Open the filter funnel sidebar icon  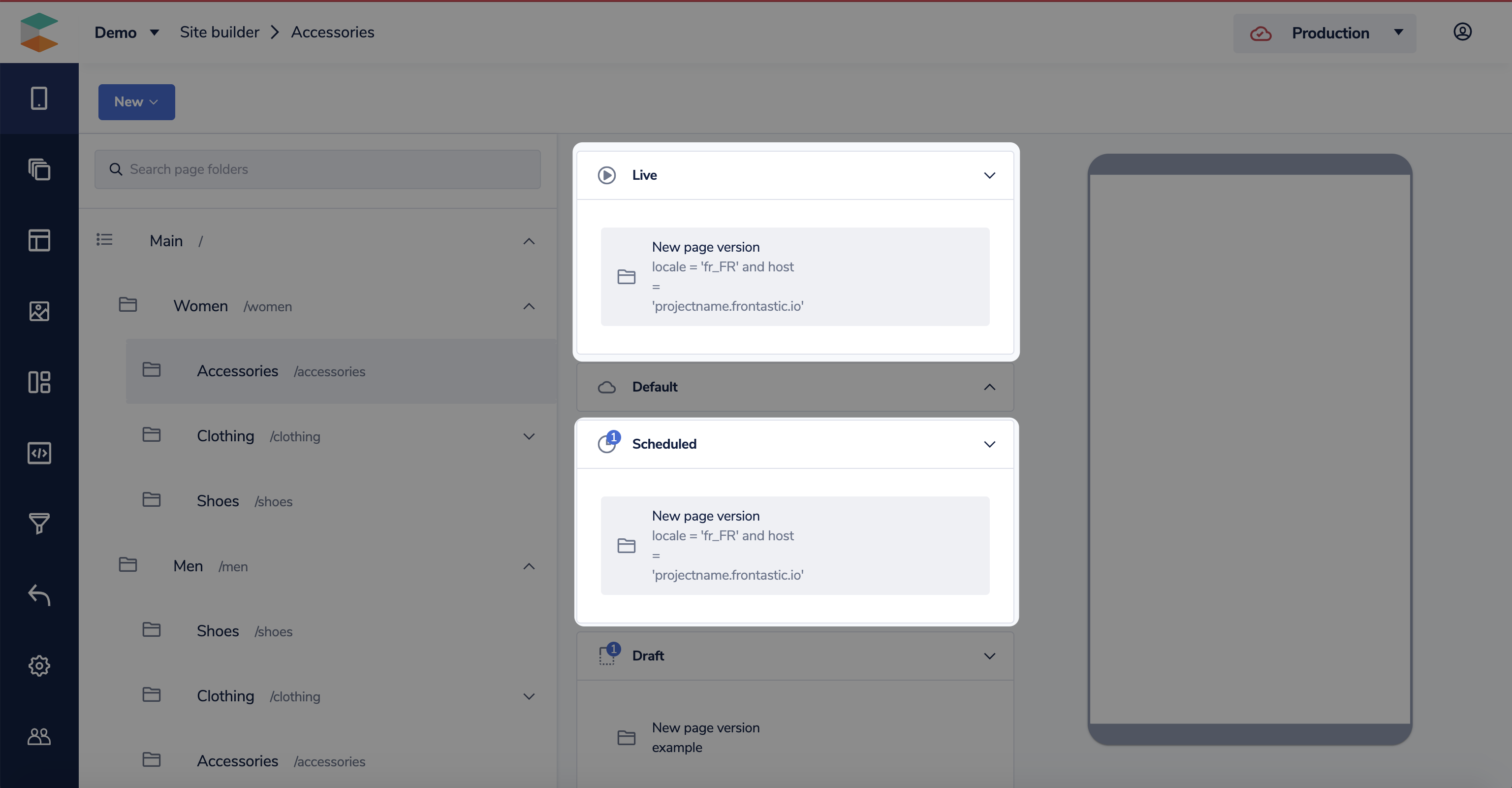39,523
